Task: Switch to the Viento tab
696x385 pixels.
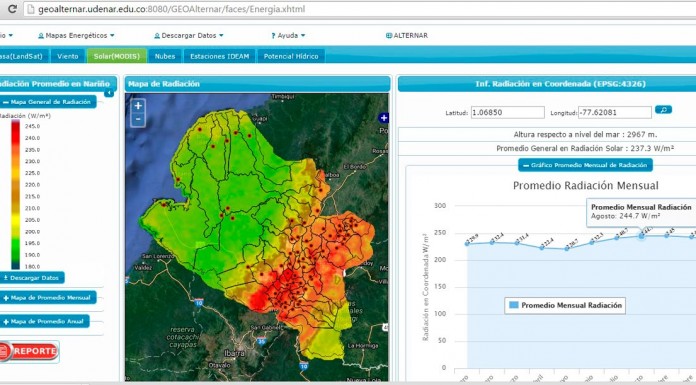Action: (x=67, y=56)
